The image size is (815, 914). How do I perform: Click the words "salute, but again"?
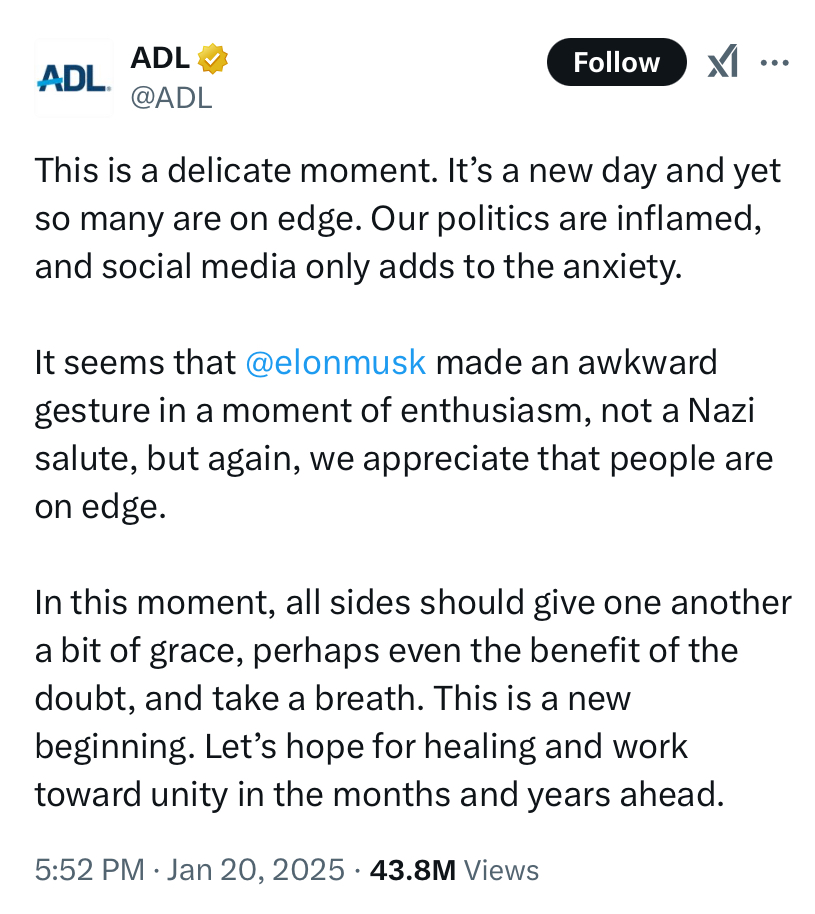coord(165,458)
